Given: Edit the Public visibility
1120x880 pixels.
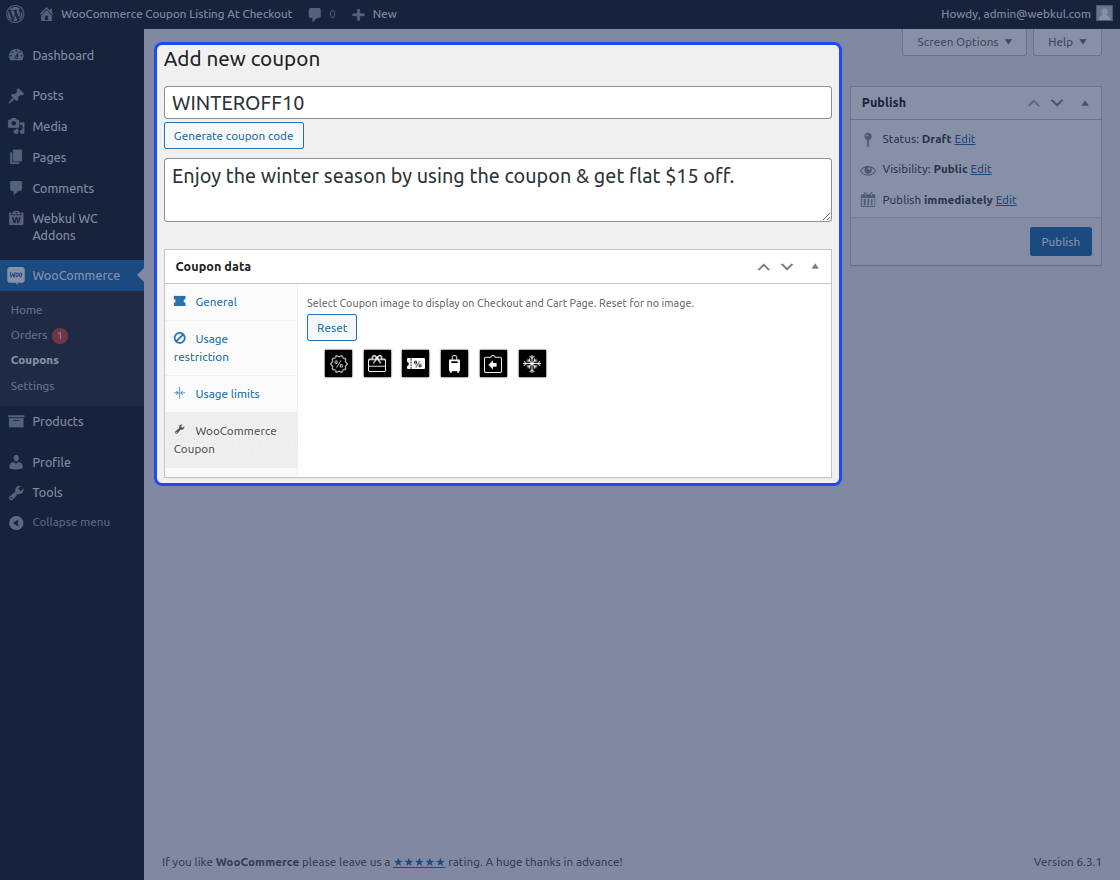Looking at the screenshot, I should point(981,169).
